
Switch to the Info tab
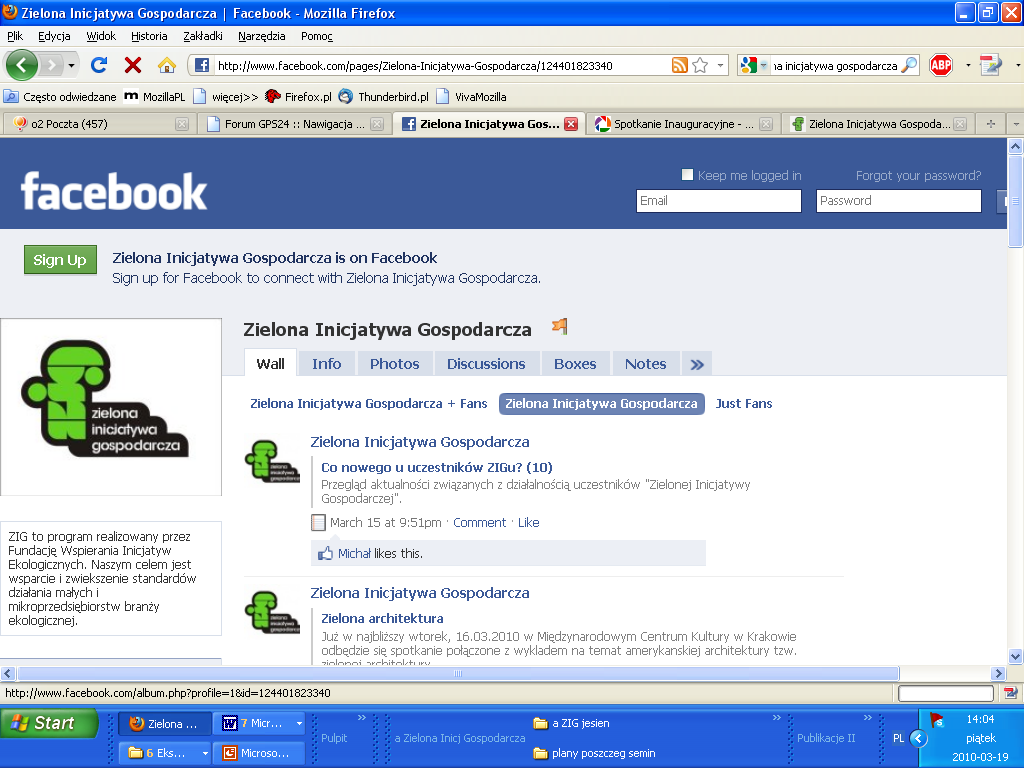coord(327,364)
